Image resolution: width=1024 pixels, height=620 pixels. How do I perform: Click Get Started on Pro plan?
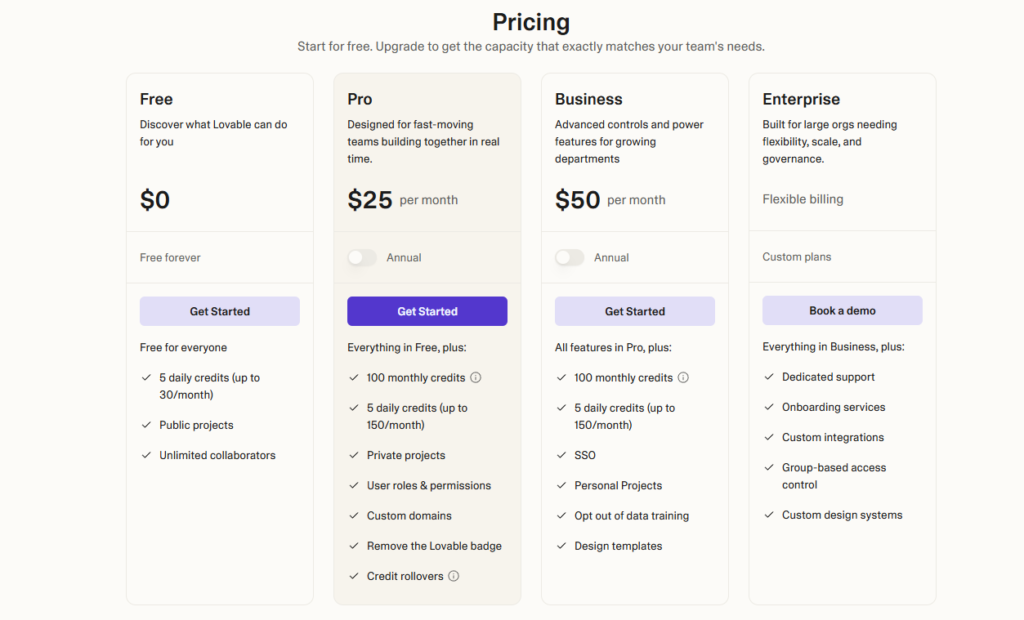tap(427, 312)
